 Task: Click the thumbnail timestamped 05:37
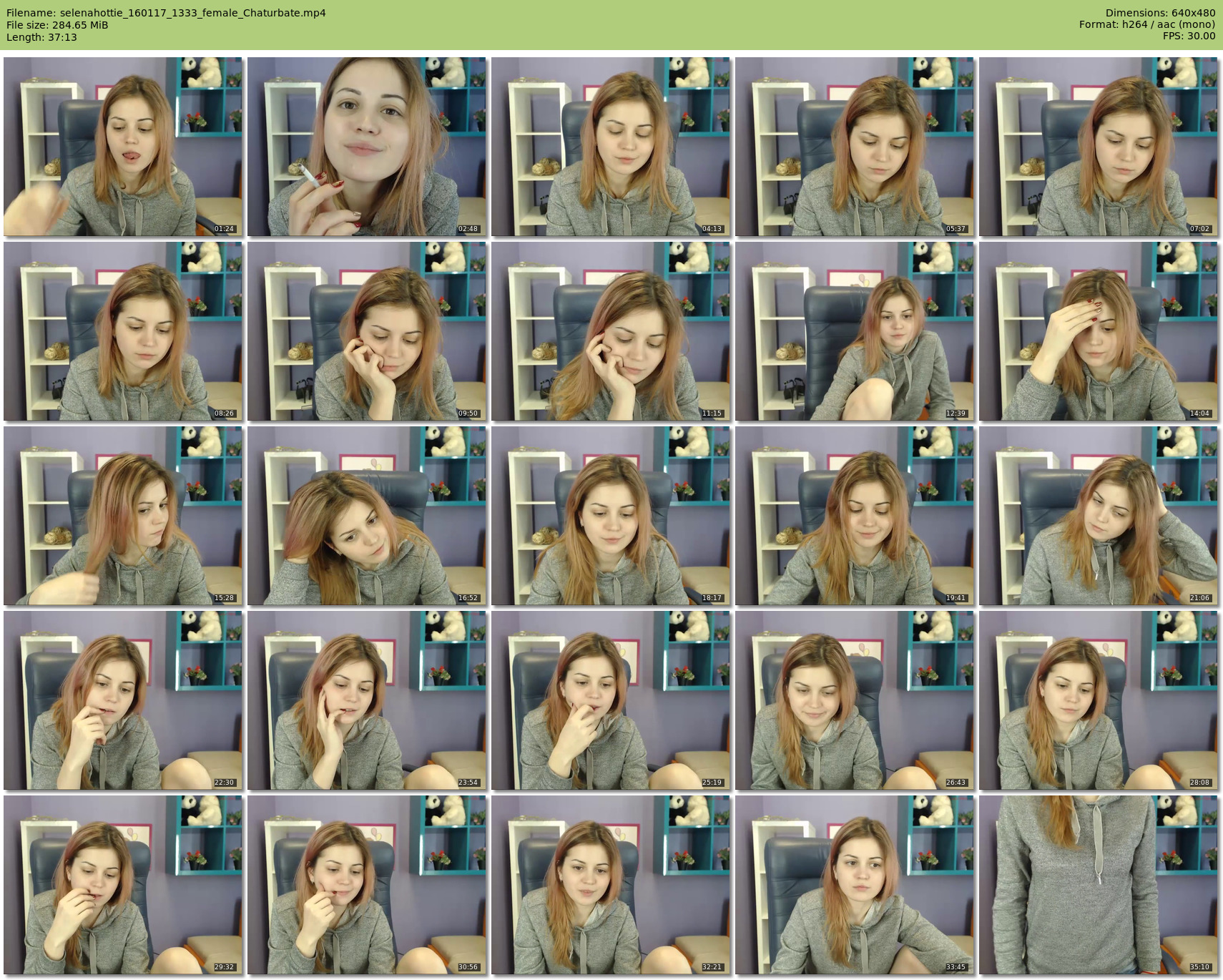tap(854, 147)
